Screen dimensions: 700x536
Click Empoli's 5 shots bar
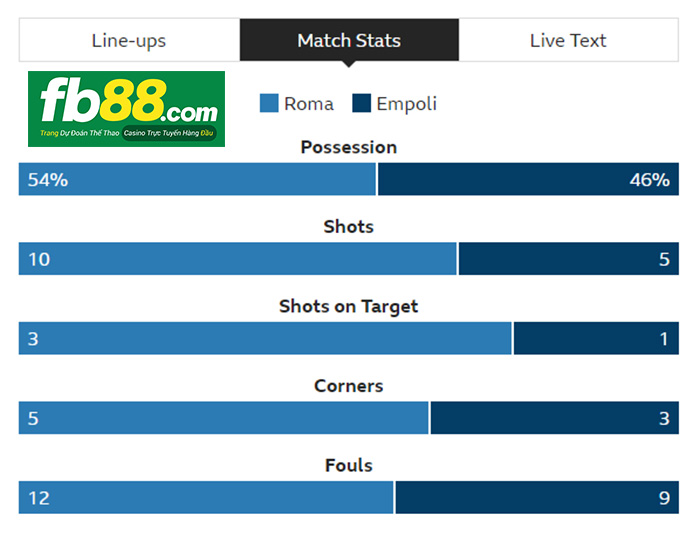pos(569,258)
